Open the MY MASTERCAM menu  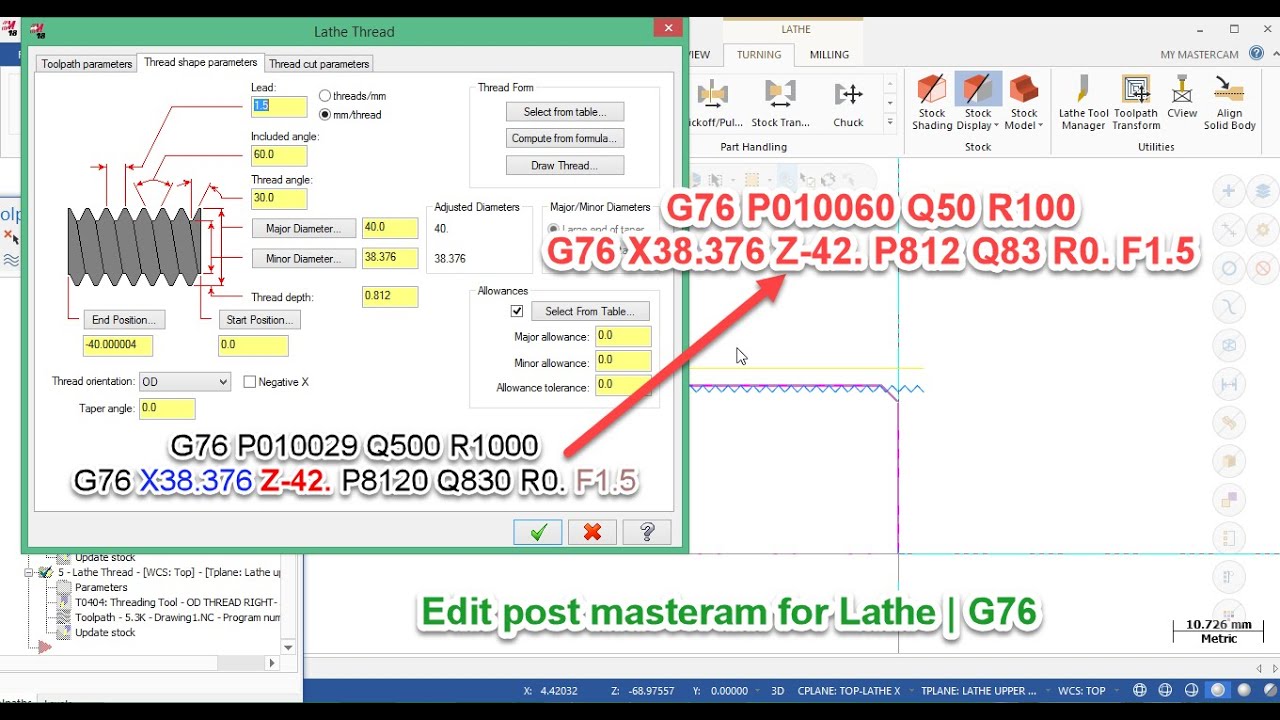click(x=1199, y=55)
